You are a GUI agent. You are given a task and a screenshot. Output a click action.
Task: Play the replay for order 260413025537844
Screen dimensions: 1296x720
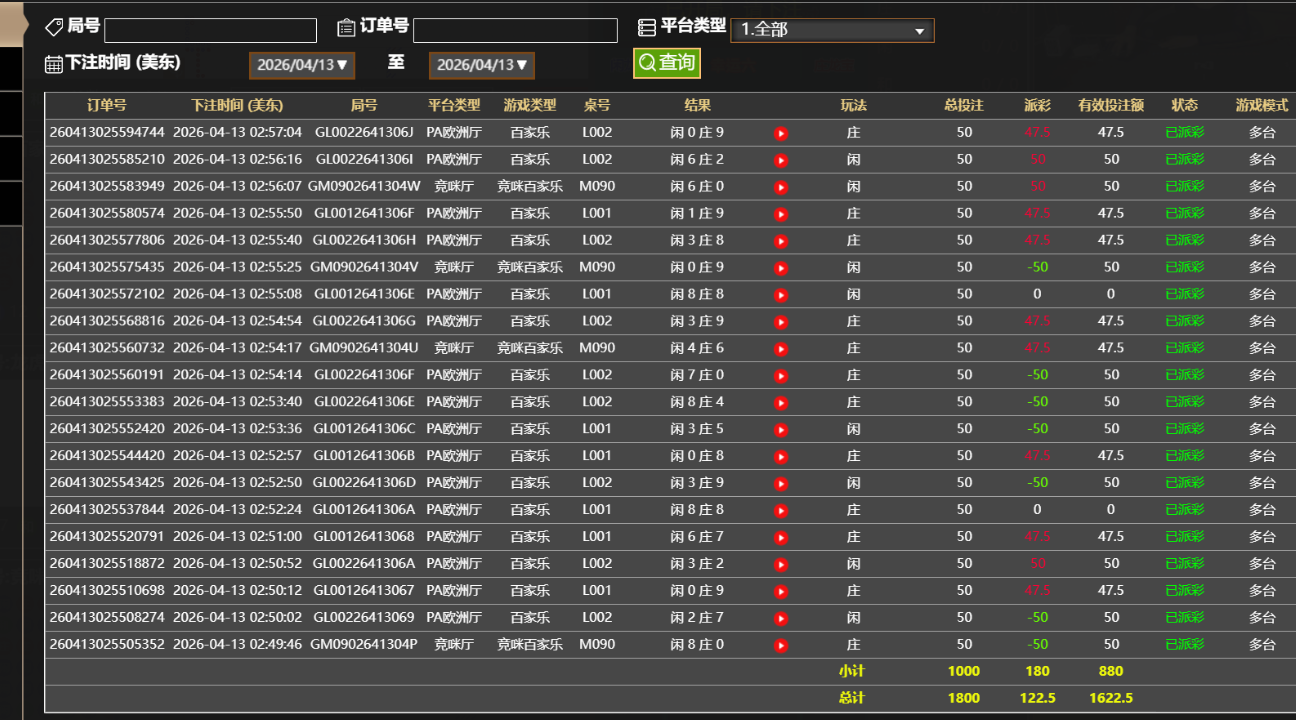point(781,509)
